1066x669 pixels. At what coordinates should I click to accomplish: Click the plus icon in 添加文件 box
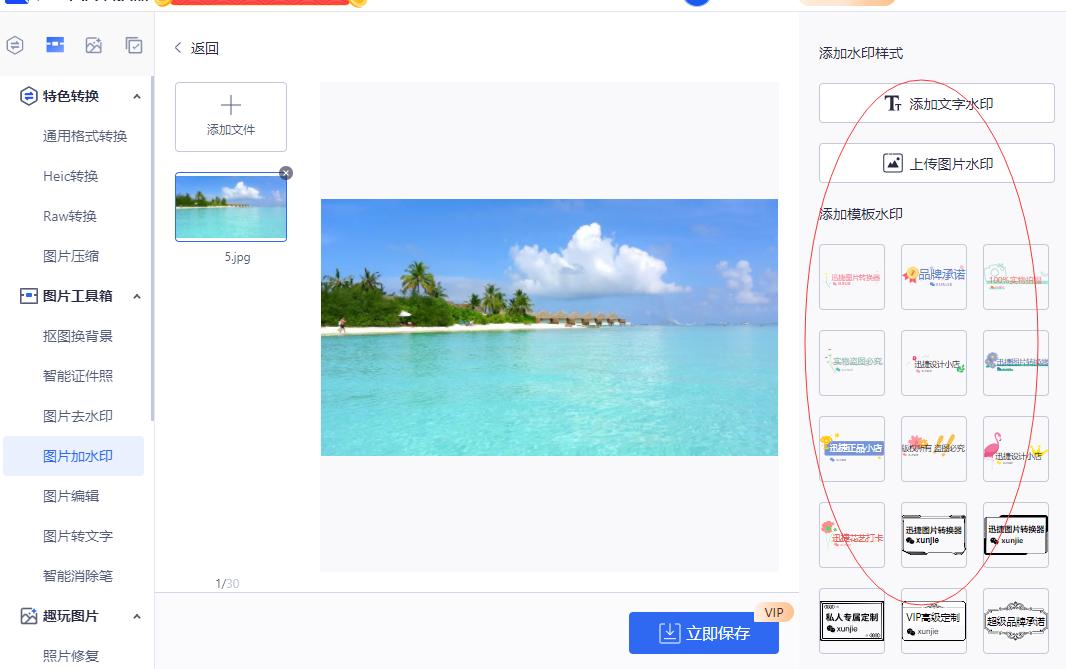231,103
